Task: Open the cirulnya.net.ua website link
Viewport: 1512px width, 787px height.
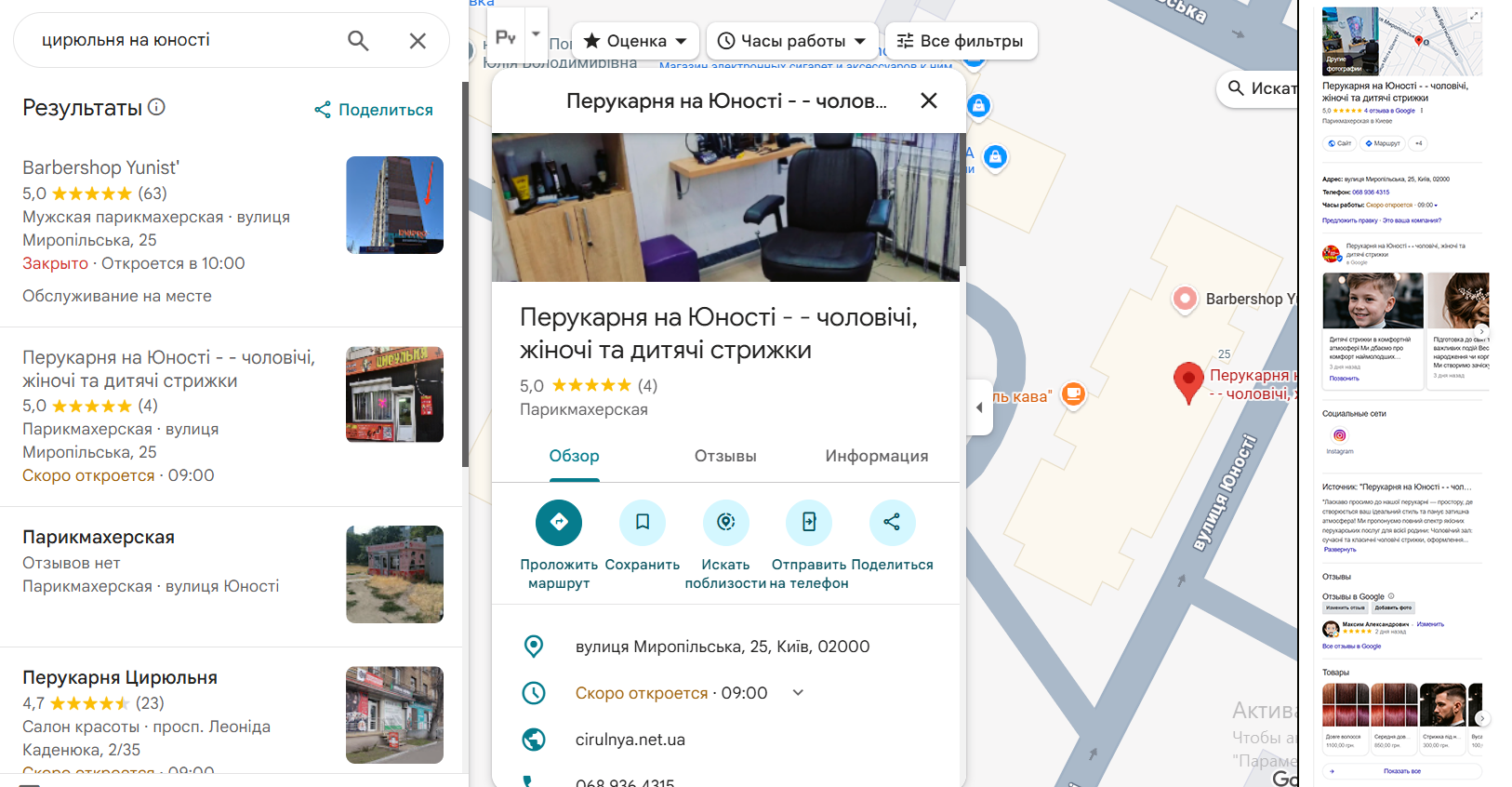Action: tap(630, 740)
